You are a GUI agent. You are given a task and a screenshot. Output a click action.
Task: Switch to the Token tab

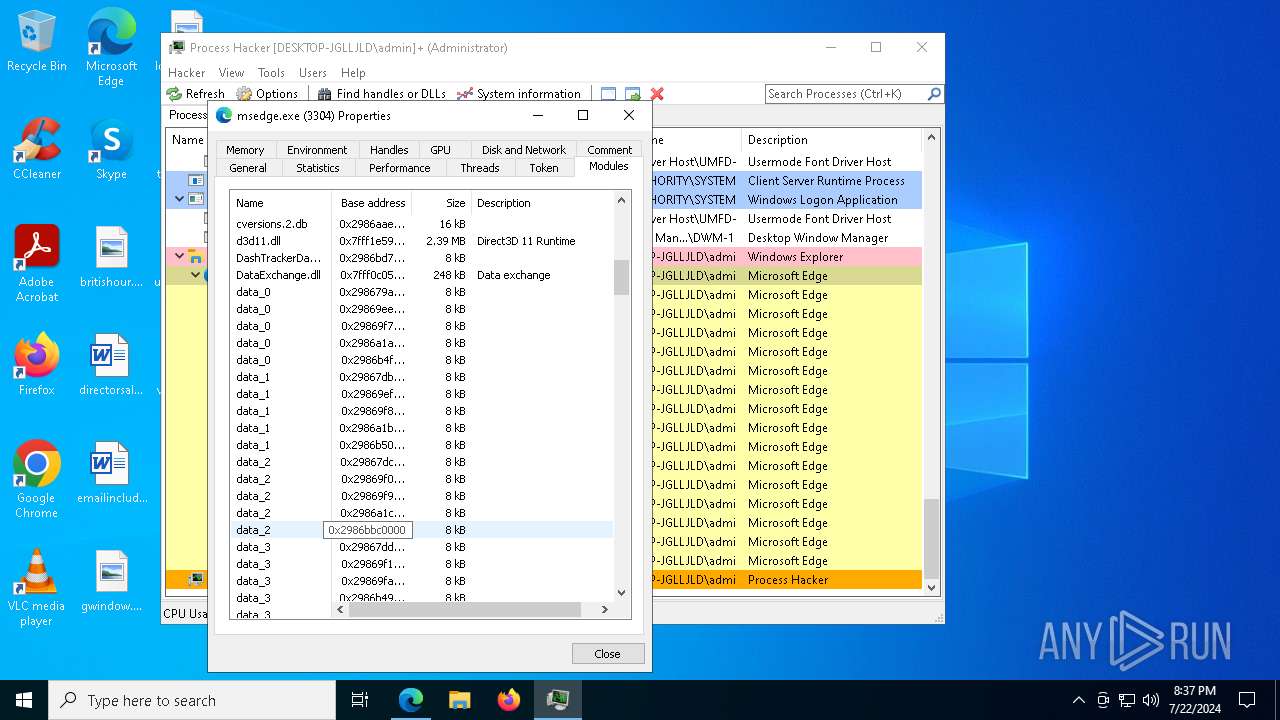coord(544,168)
